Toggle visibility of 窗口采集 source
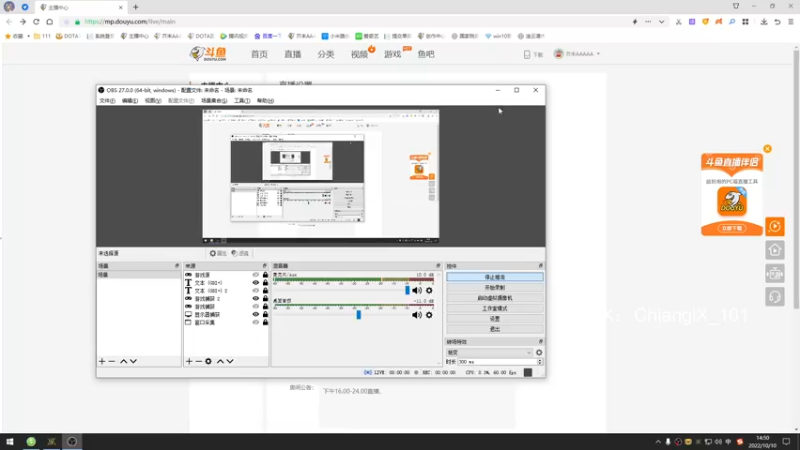 (x=256, y=322)
